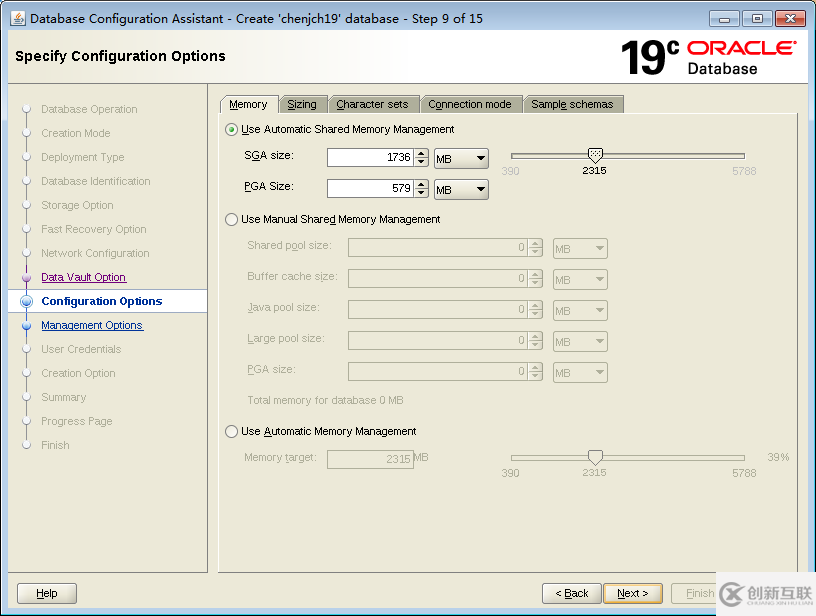Viewport: 816px width, 616px height.
Task: Click the Summary step
Action: click(63, 397)
